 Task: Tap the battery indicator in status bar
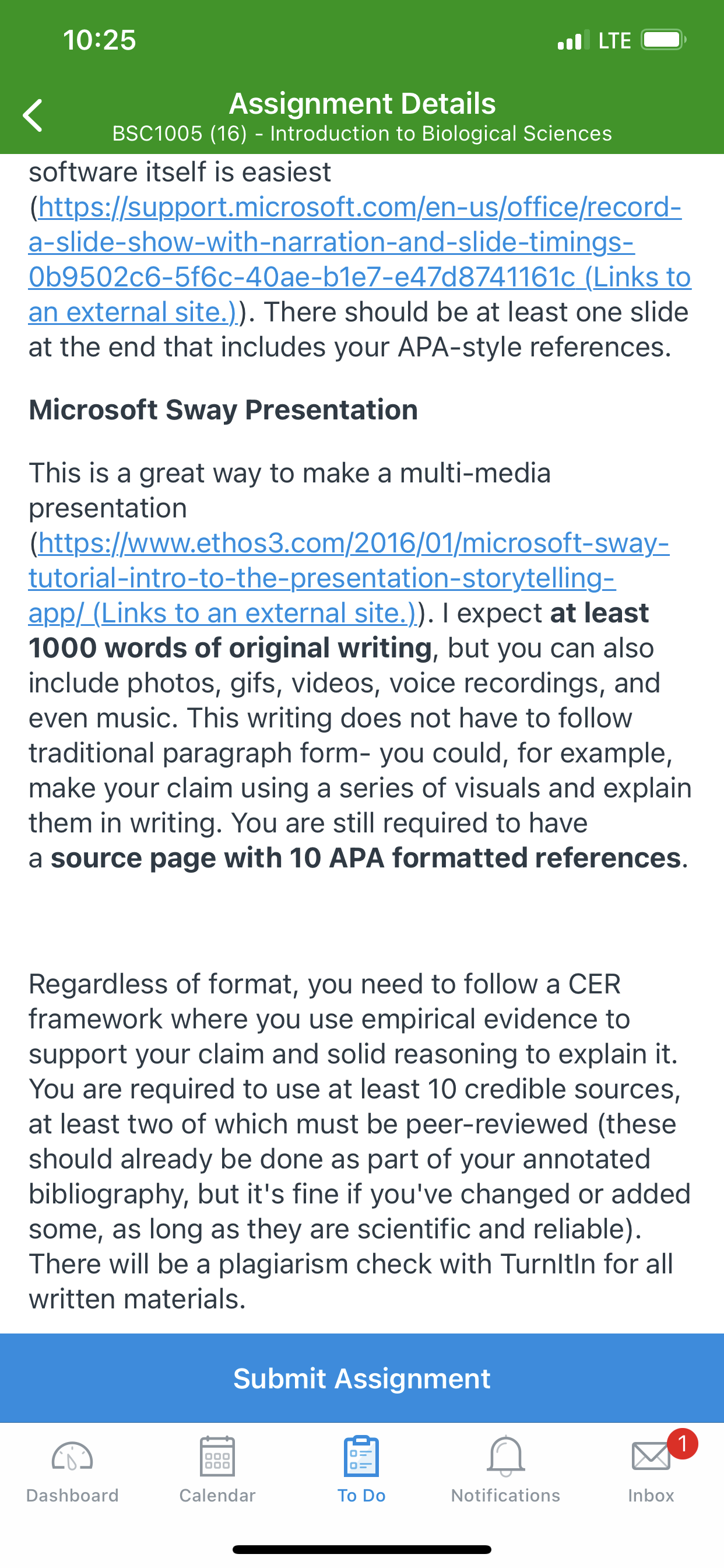663,40
